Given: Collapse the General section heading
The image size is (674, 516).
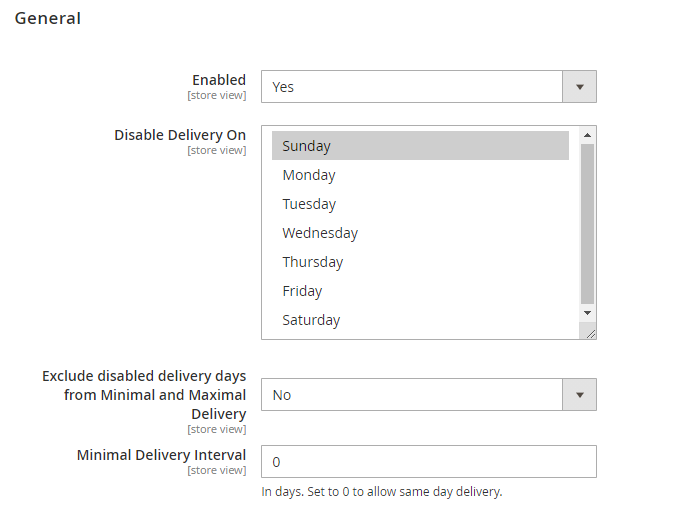Looking at the screenshot, I should point(48,18).
